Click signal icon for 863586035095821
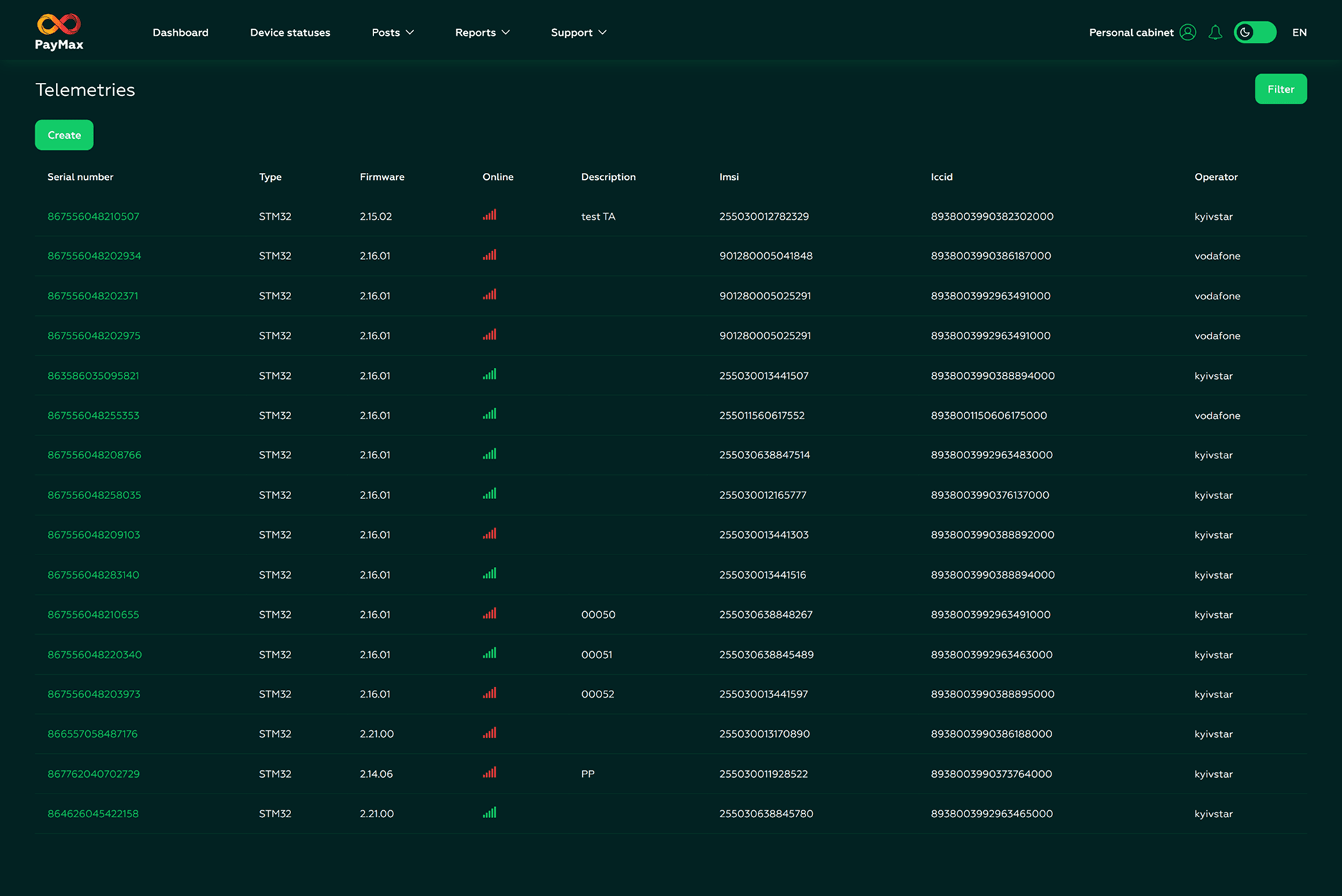 click(490, 374)
